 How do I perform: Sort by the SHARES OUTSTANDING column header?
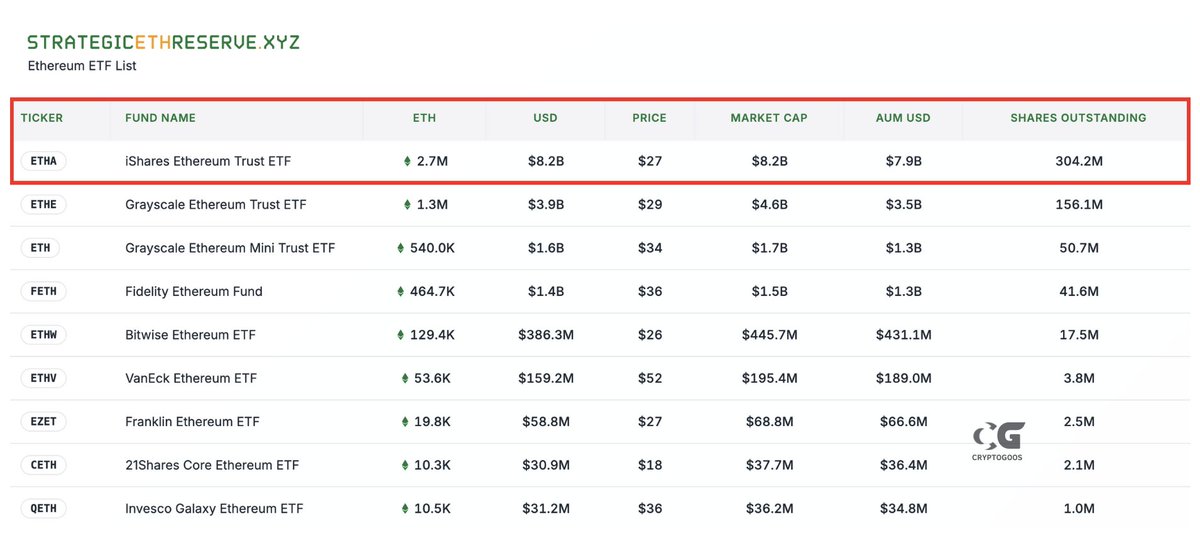pos(1078,118)
